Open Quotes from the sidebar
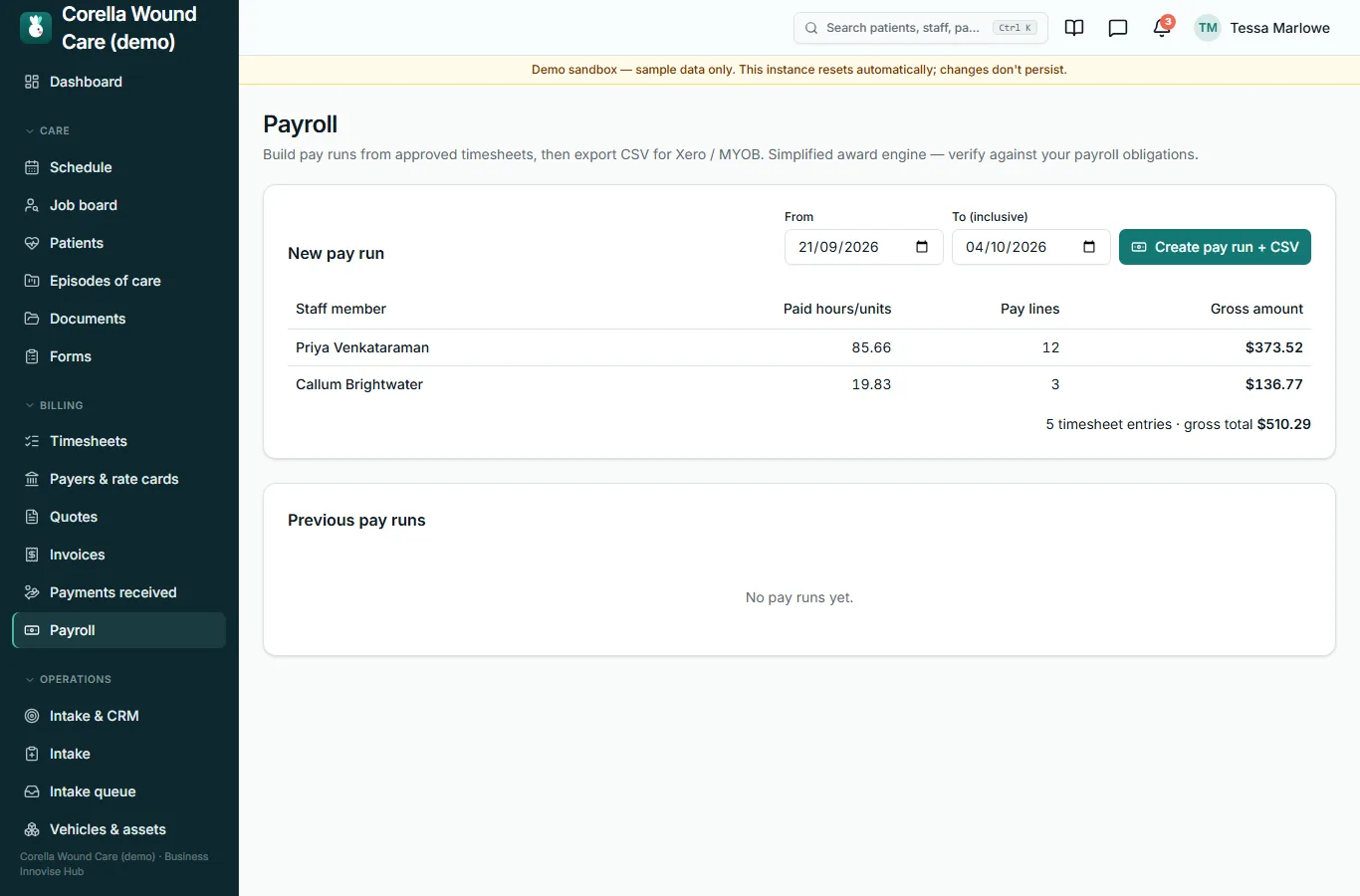 pyautogui.click(x=119, y=517)
